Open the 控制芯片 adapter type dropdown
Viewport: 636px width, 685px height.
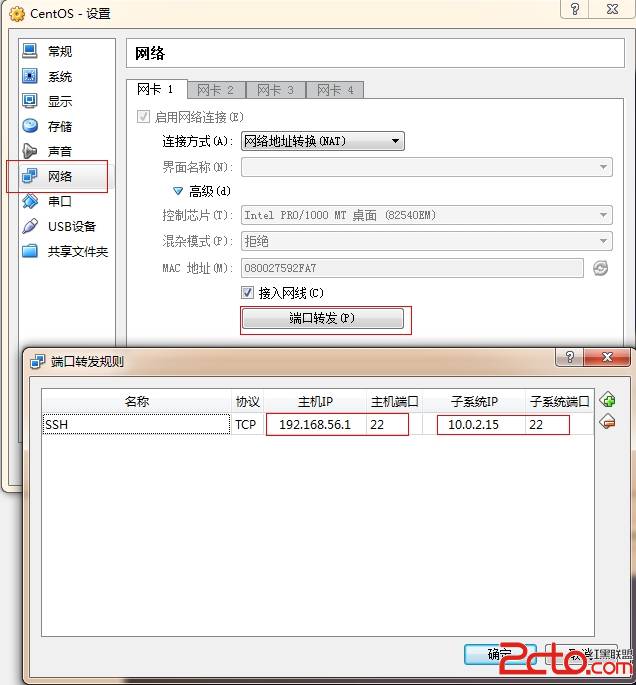point(427,215)
